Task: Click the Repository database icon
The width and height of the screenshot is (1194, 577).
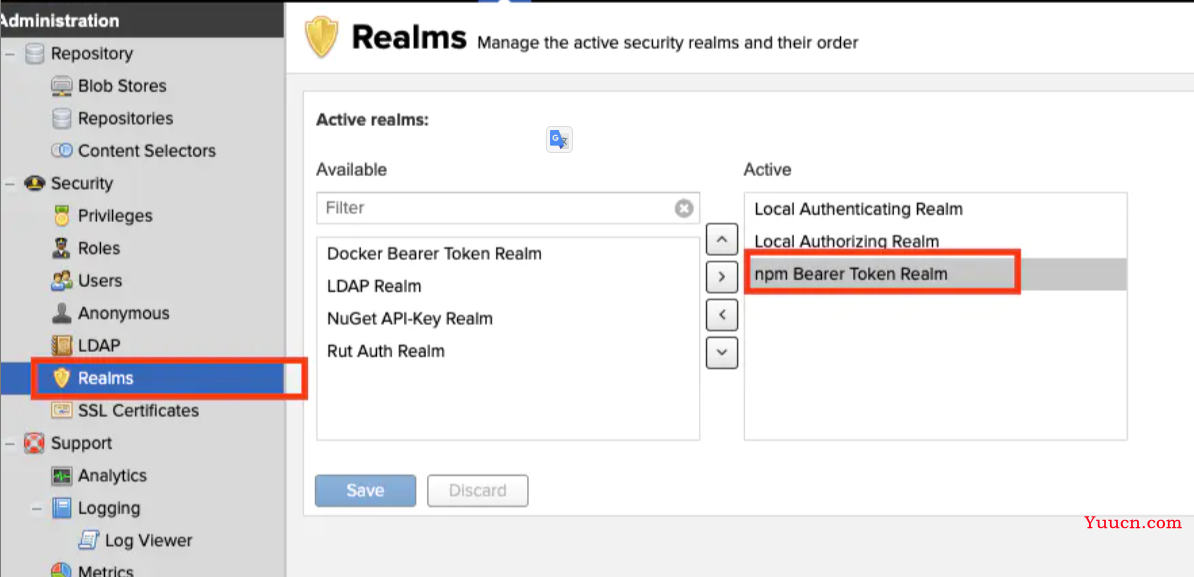Action: pyautogui.click(x=34, y=54)
